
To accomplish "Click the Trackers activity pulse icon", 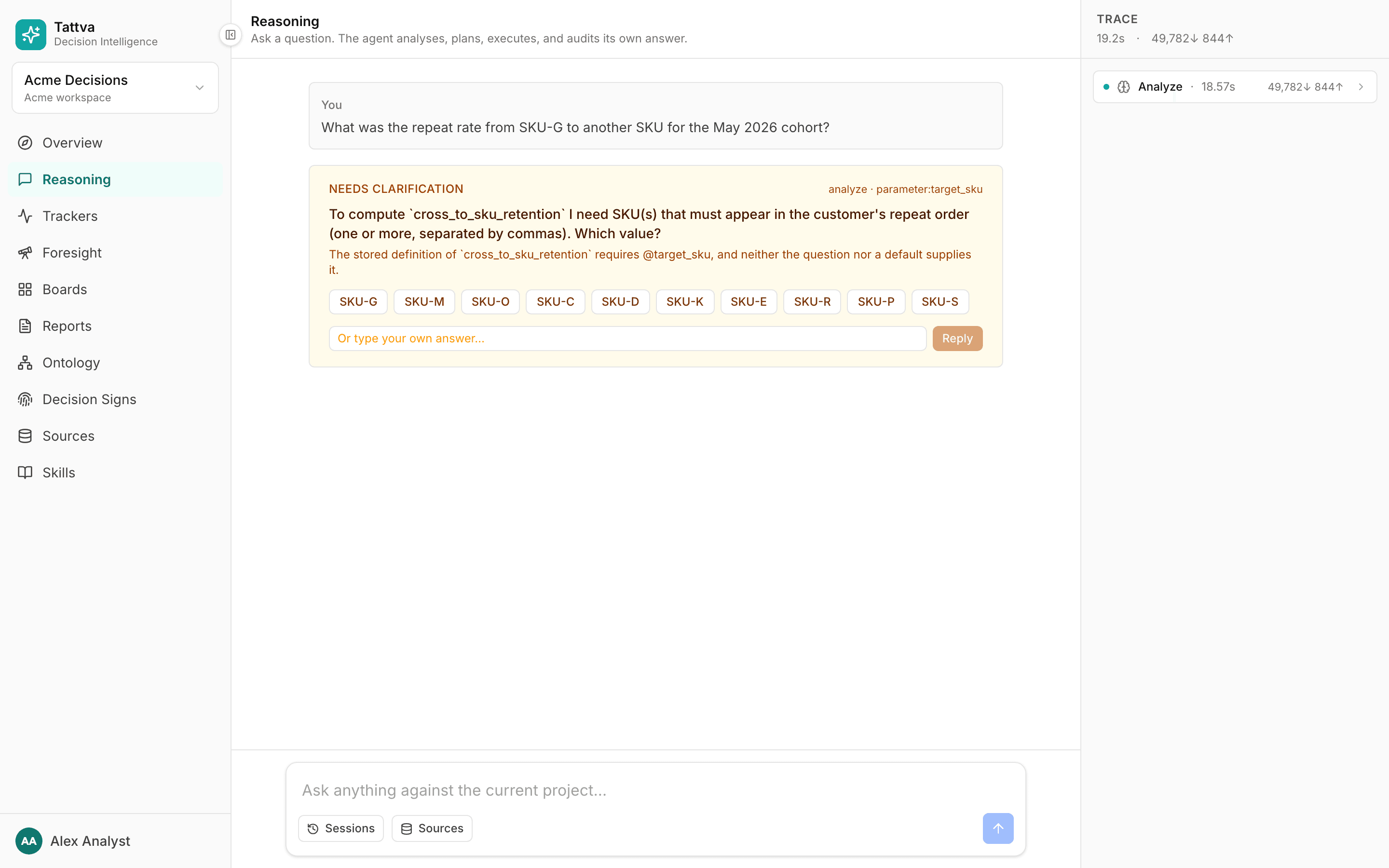I will pyautogui.click(x=25, y=216).
